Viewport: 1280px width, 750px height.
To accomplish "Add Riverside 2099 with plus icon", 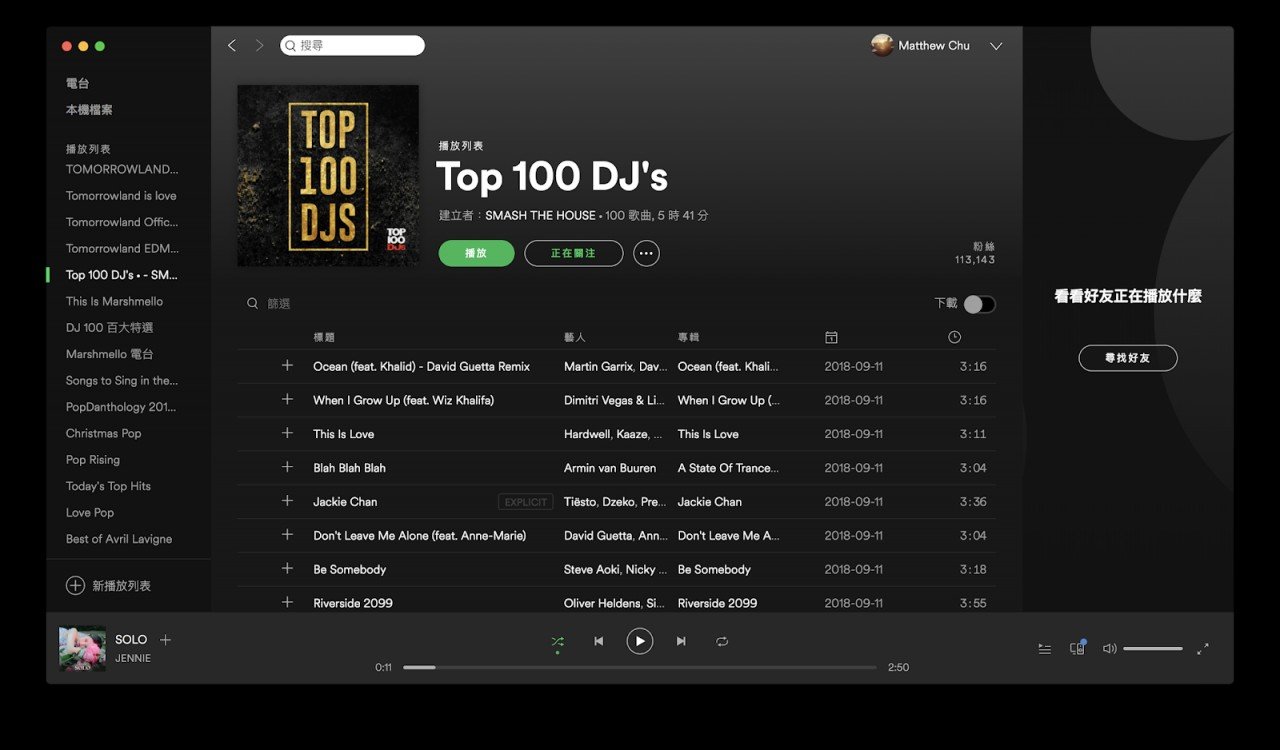I will 287,602.
